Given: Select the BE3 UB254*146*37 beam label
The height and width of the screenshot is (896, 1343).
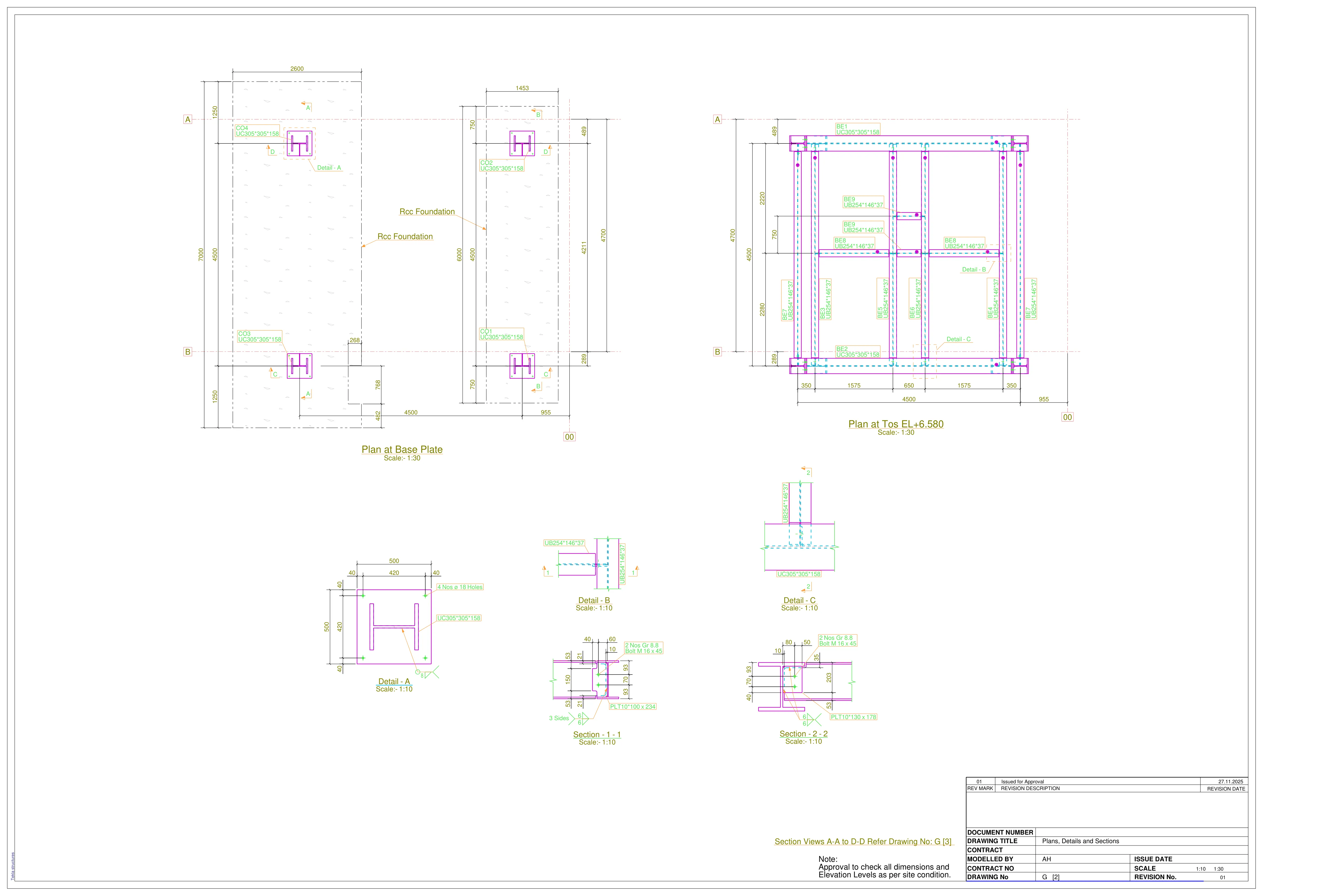Looking at the screenshot, I should pos(826,299).
